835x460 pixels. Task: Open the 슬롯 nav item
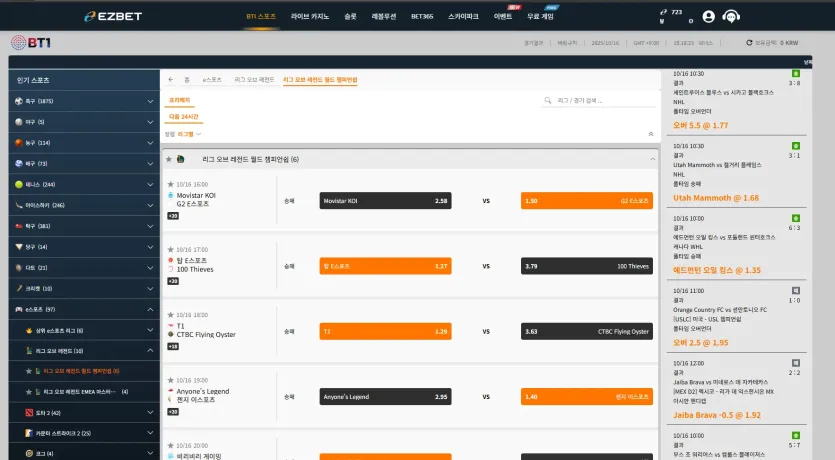coord(350,17)
